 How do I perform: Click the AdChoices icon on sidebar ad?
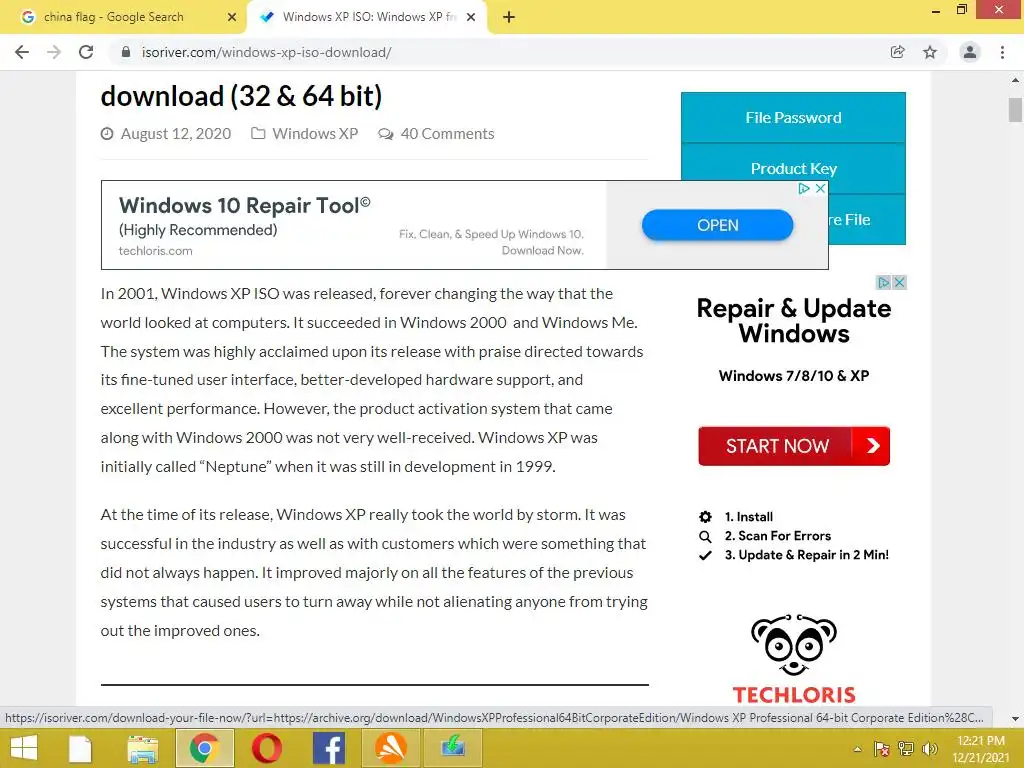tap(884, 282)
